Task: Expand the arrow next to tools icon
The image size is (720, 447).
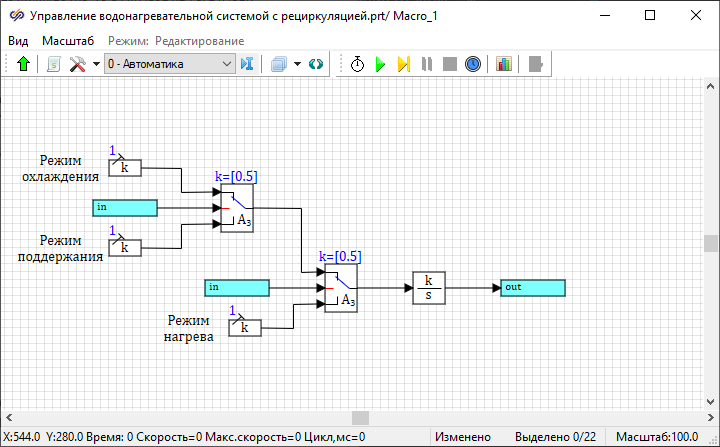Action: click(x=95, y=64)
